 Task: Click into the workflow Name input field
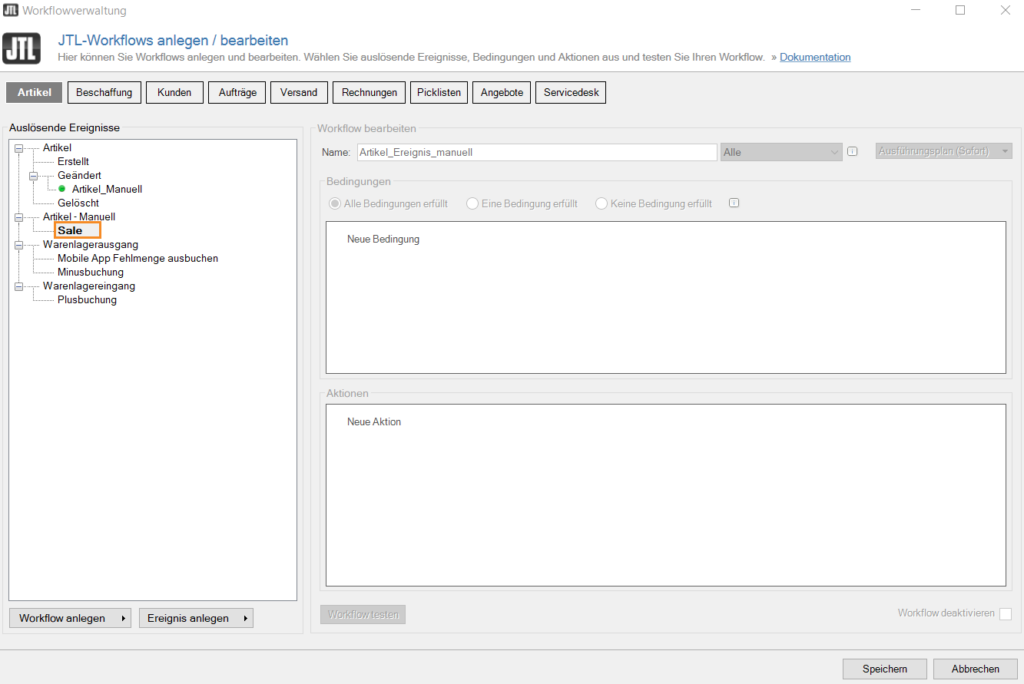[535, 152]
